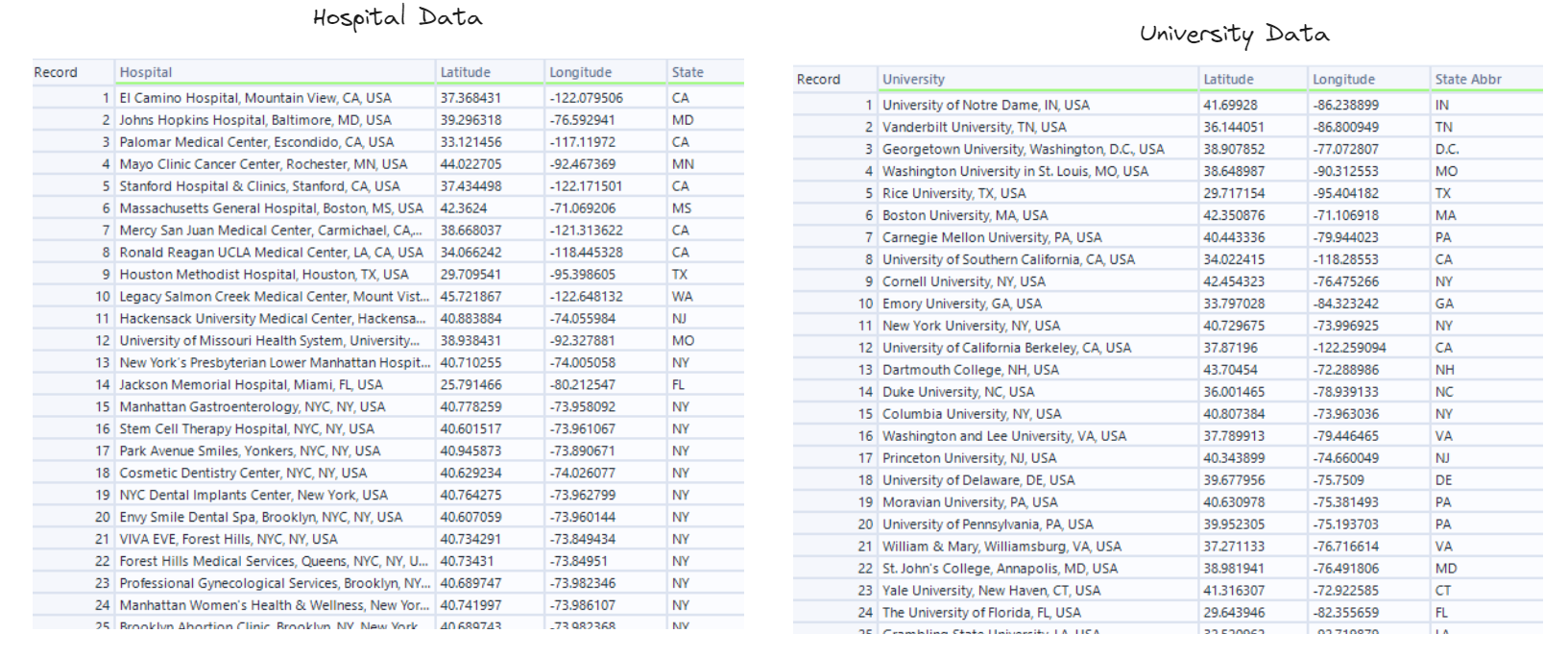Image resolution: width=1568 pixels, height=658 pixels.
Task: Click the Hospital column header
Action: (x=146, y=72)
